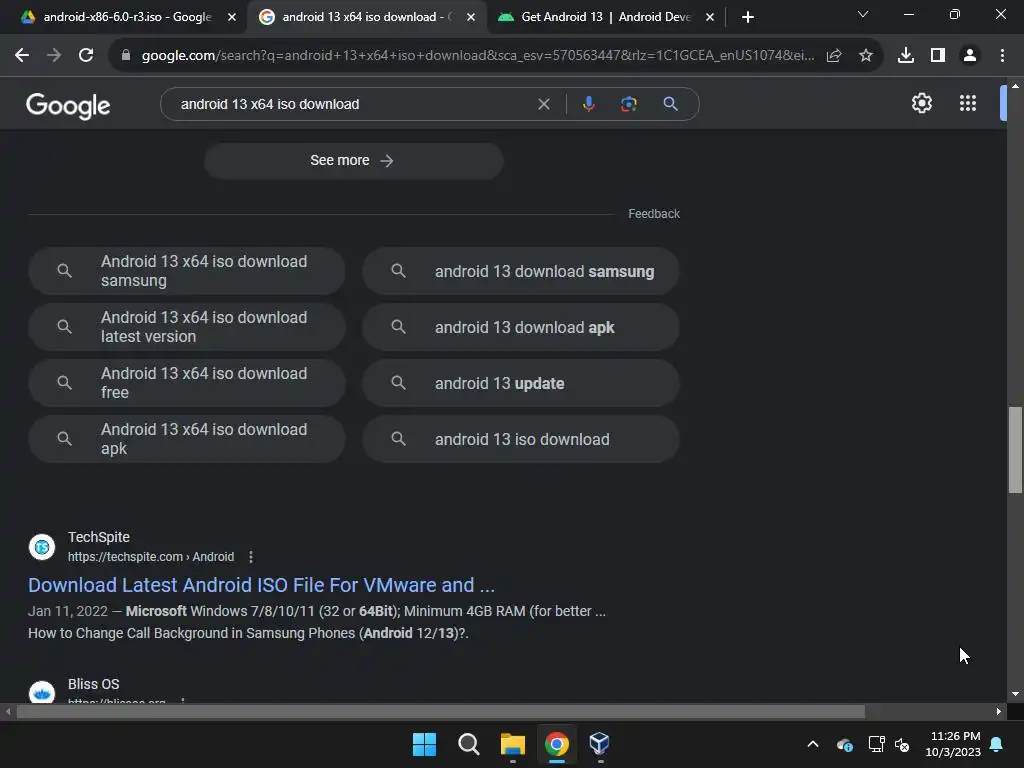
Task: Click in the Google search text field
Action: coord(353,104)
